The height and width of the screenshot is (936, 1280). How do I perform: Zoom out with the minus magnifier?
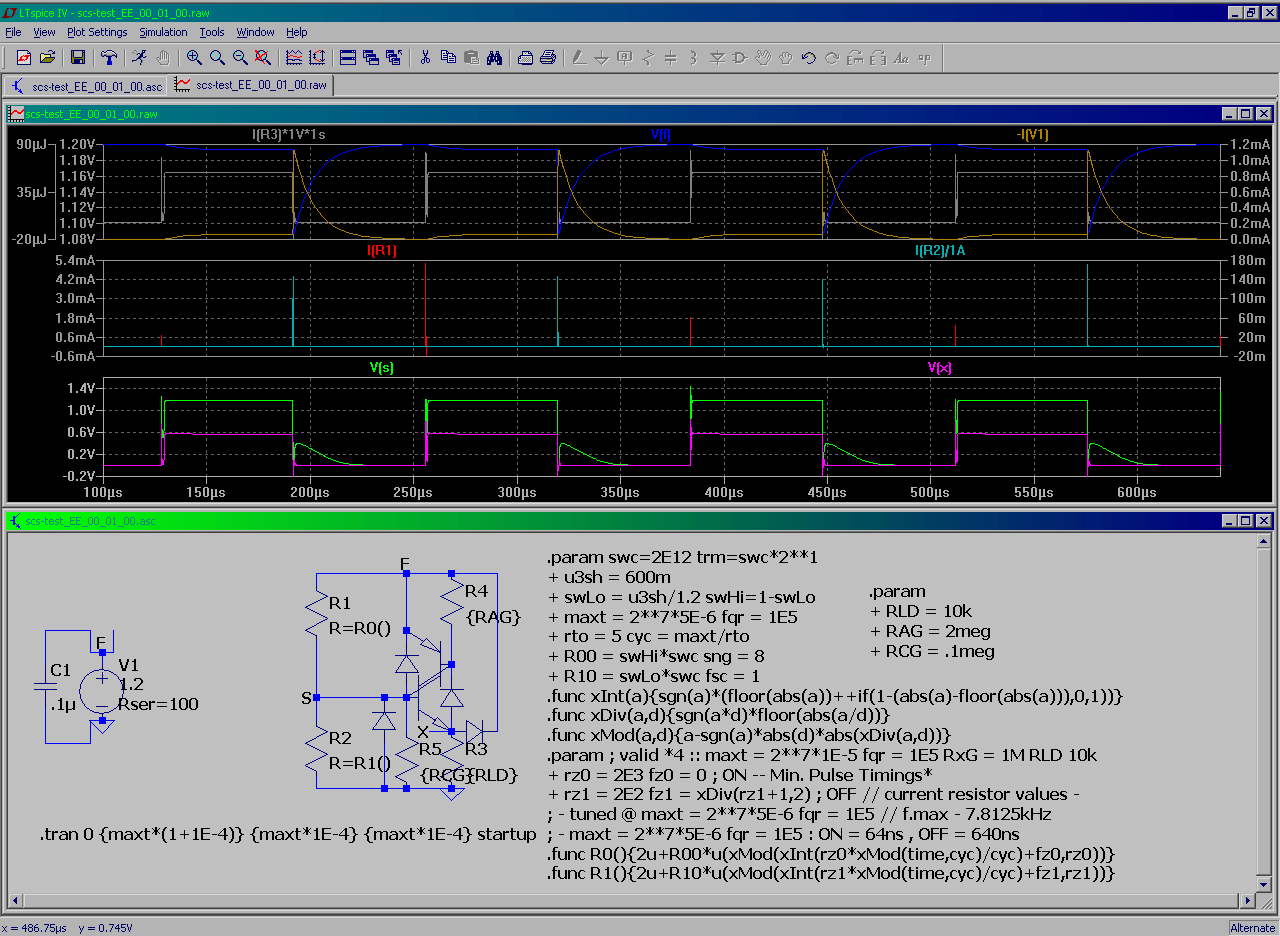[240, 58]
